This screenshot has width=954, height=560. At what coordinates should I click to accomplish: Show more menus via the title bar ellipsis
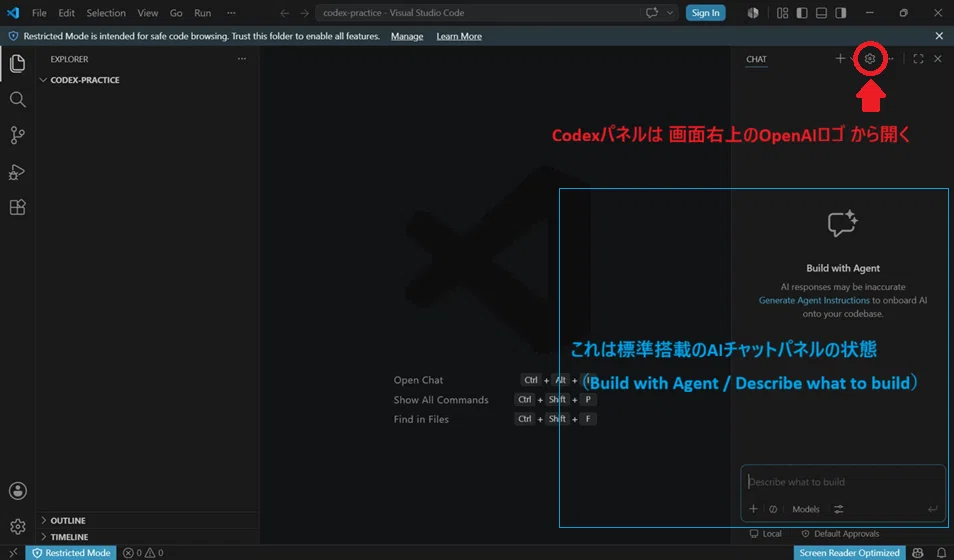coord(231,13)
